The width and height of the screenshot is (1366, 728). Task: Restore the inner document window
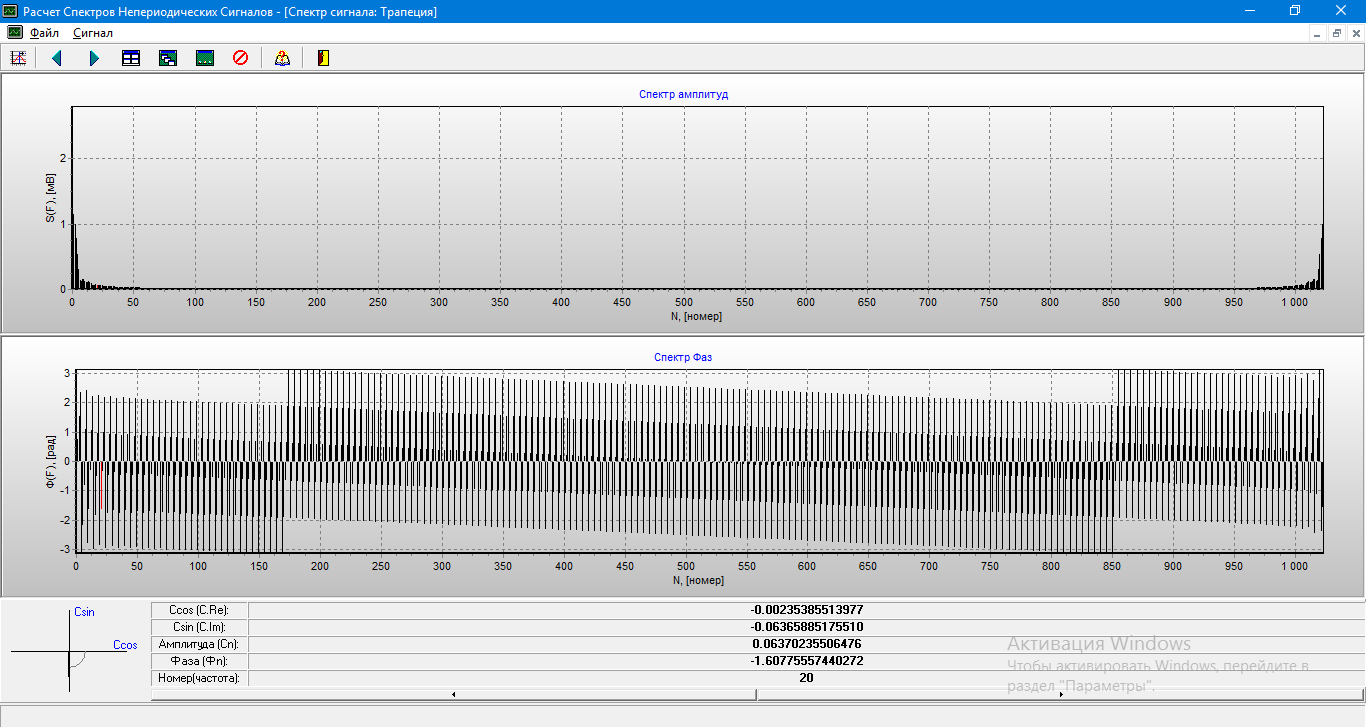pyautogui.click(x=1337, y=33)
